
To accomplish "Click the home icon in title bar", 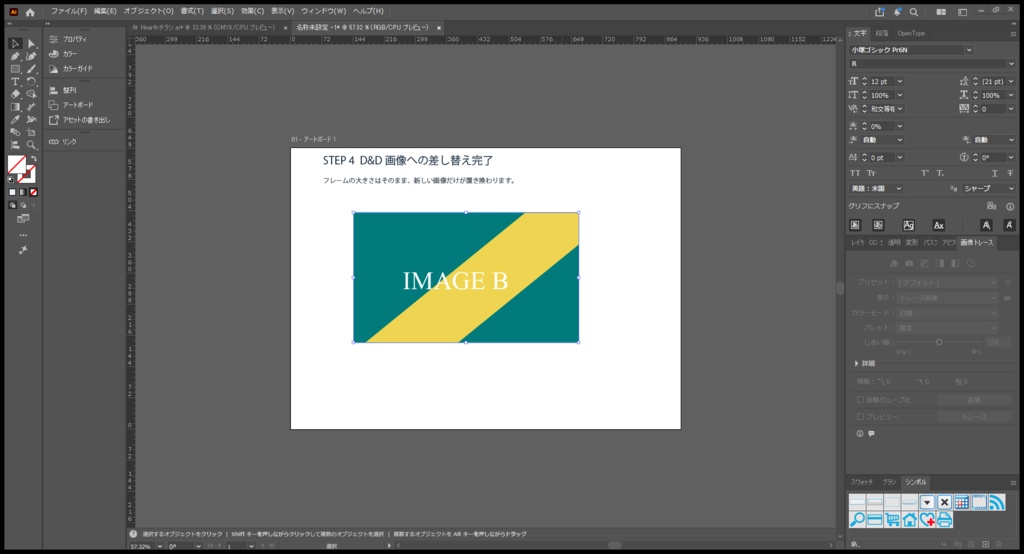I will [30, 12].
